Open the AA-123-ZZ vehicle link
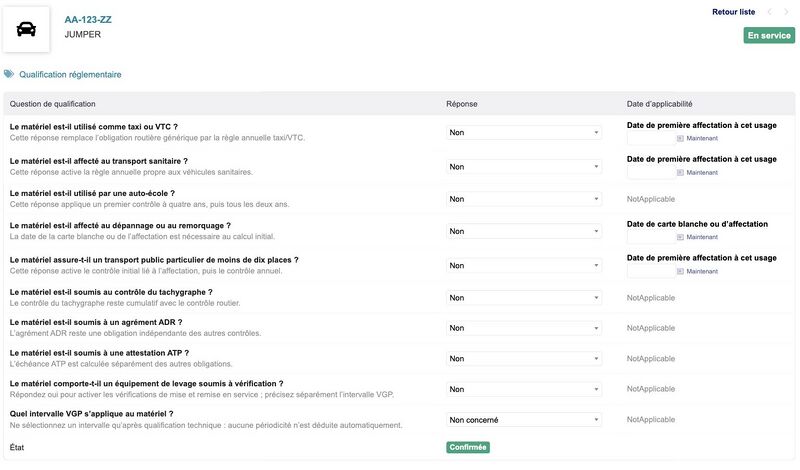The height and width of the screenshot is (470, 800). click(88, 20)
